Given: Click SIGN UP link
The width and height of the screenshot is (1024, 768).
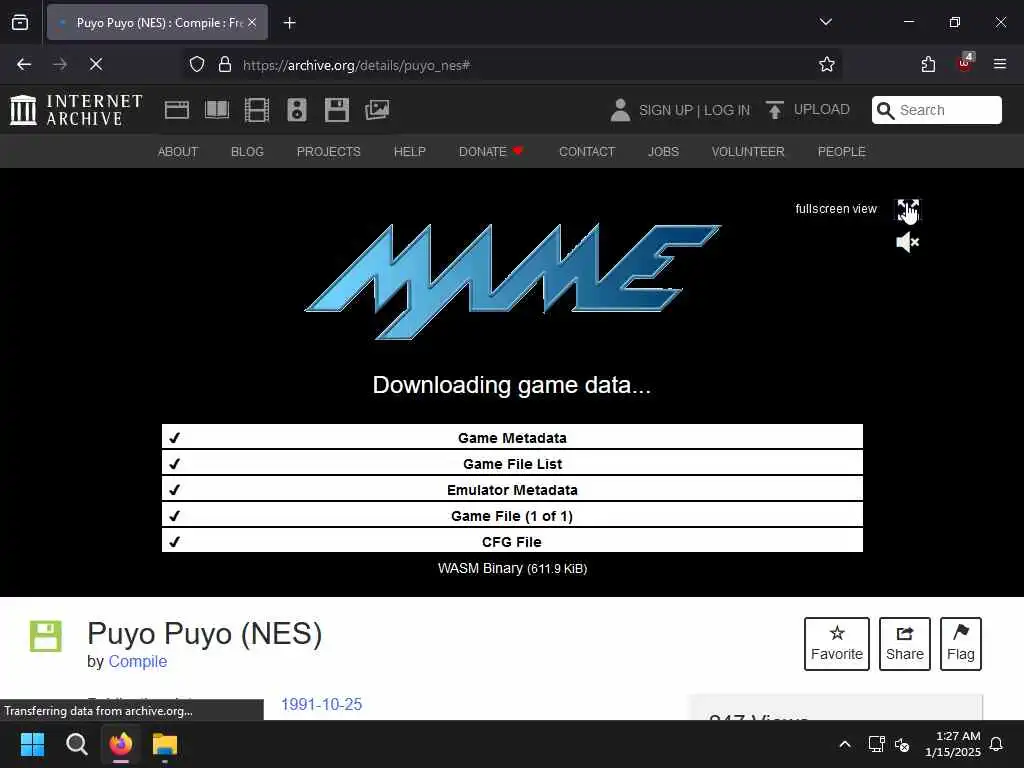Looking at the screenshot, I should pos(665,110).
